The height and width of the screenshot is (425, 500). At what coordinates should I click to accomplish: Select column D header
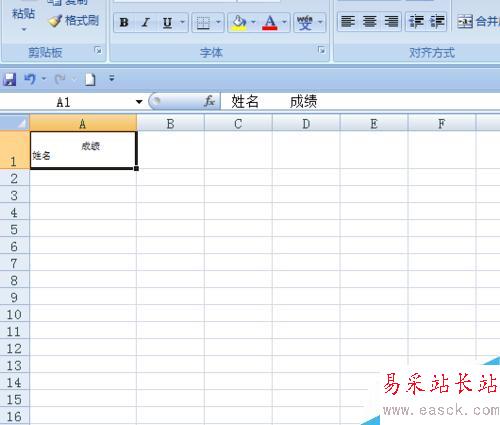coord(306,124)
